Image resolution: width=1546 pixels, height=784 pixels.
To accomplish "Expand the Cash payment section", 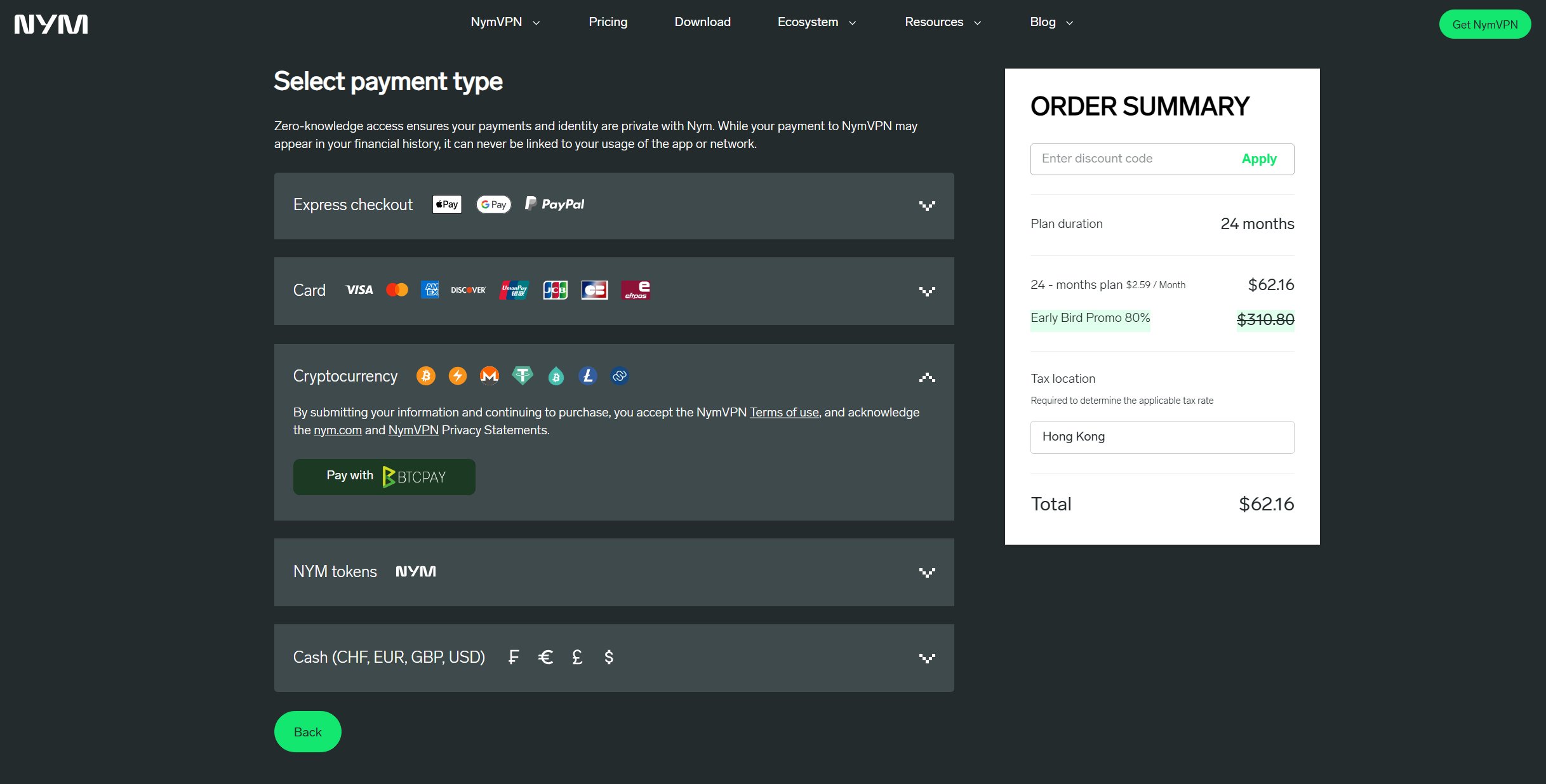I will [927, 658].
